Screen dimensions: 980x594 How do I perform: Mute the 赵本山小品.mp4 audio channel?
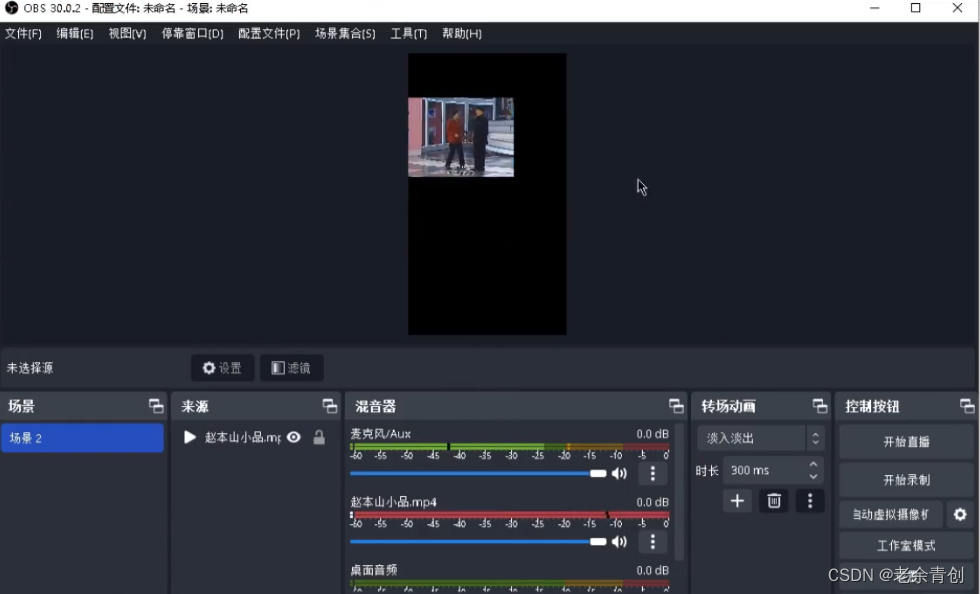(619, 541)
